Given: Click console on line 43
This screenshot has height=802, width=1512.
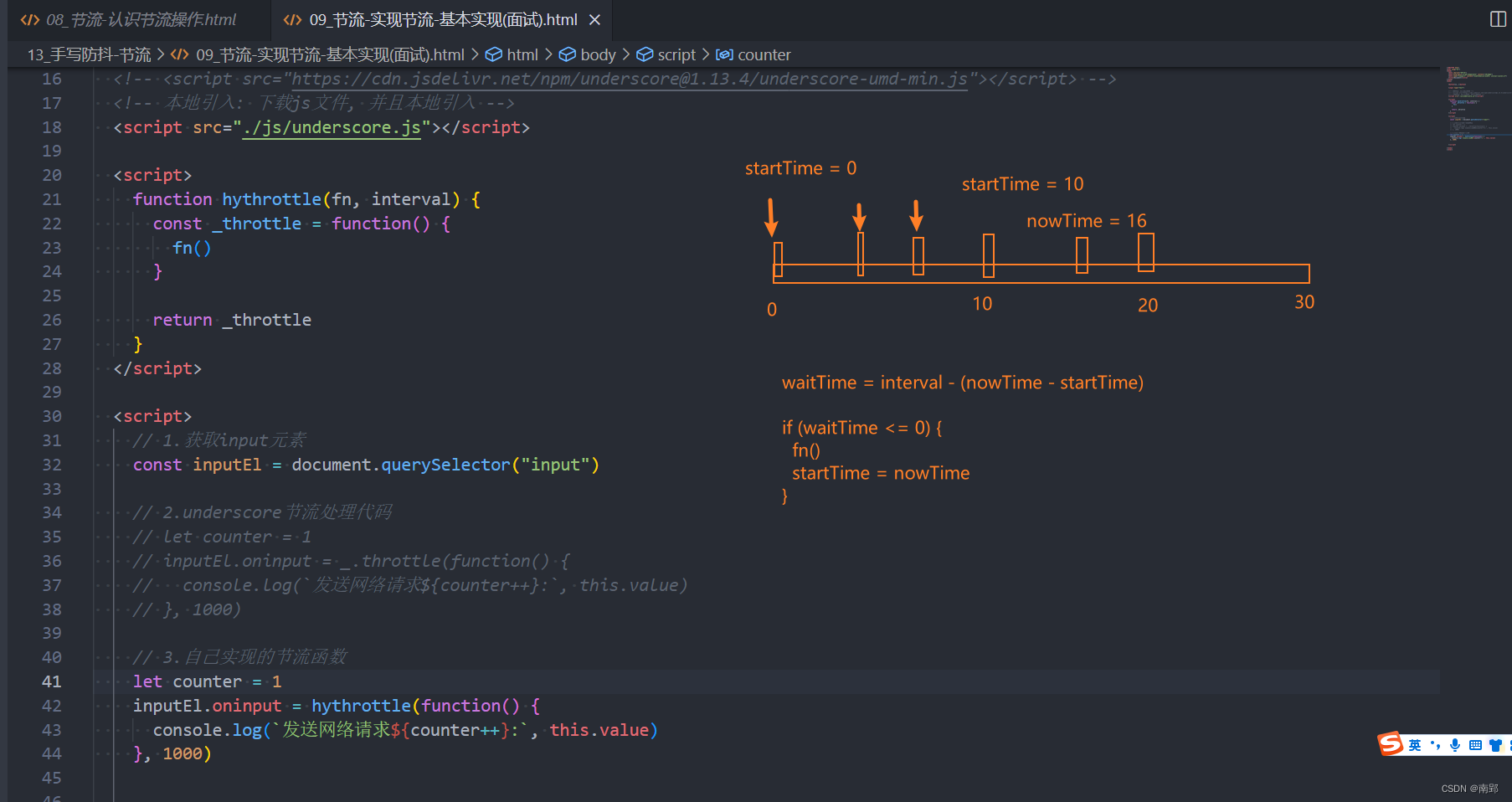Looking at the screenshot, I should 188,730.
